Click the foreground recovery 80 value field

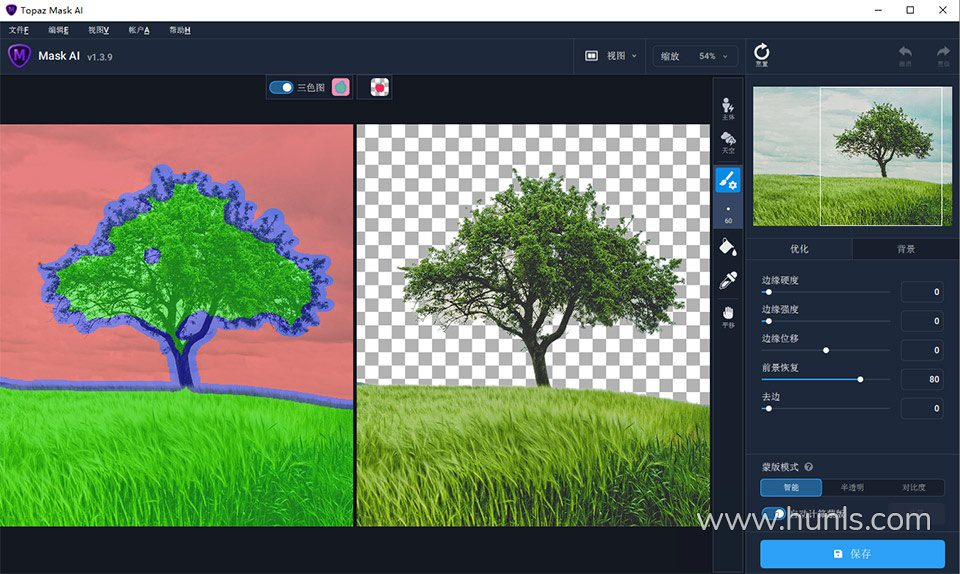click(x=922, y=379)
